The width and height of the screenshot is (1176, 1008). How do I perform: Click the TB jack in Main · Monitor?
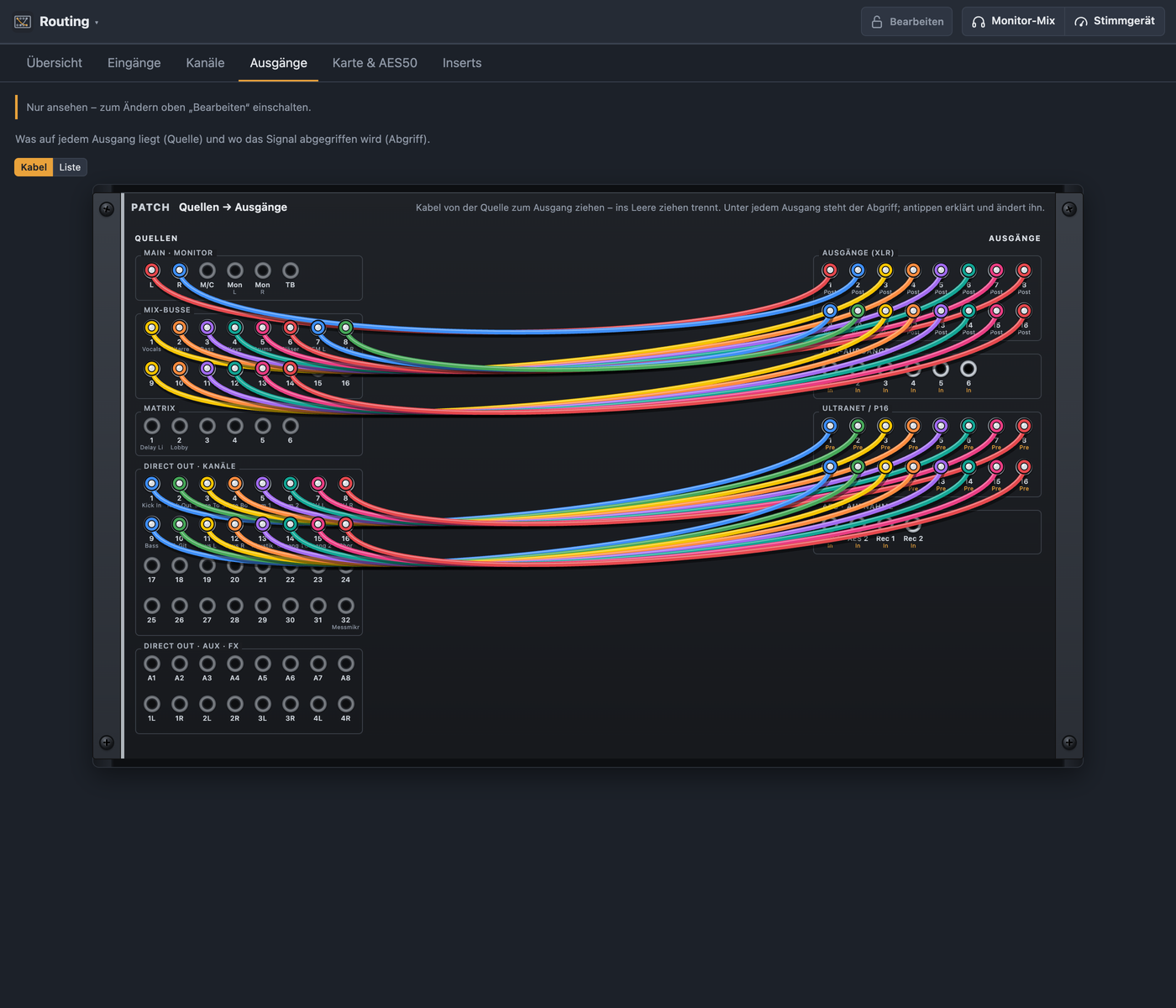[x=291, y=270]
